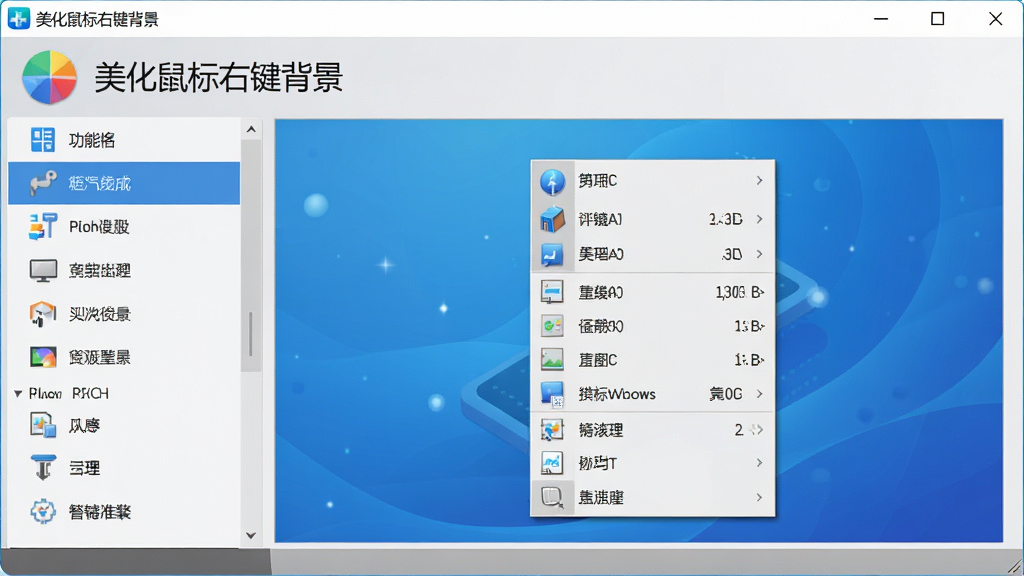The image size is (1024, 576).
Task: Click the blue T-shaped clamp sidebar icon
Action: tap(43, 468)
